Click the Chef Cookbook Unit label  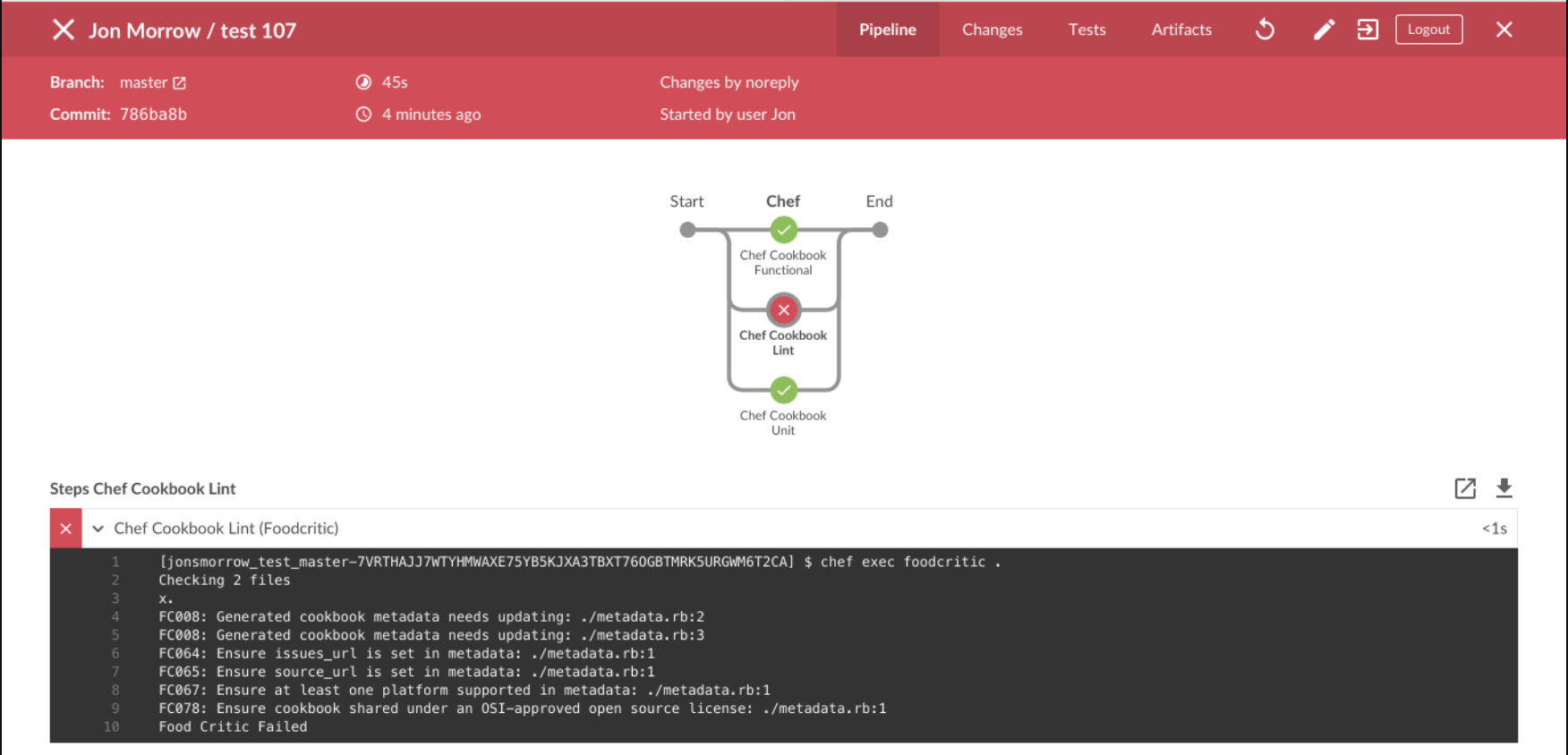pos(783,422)
